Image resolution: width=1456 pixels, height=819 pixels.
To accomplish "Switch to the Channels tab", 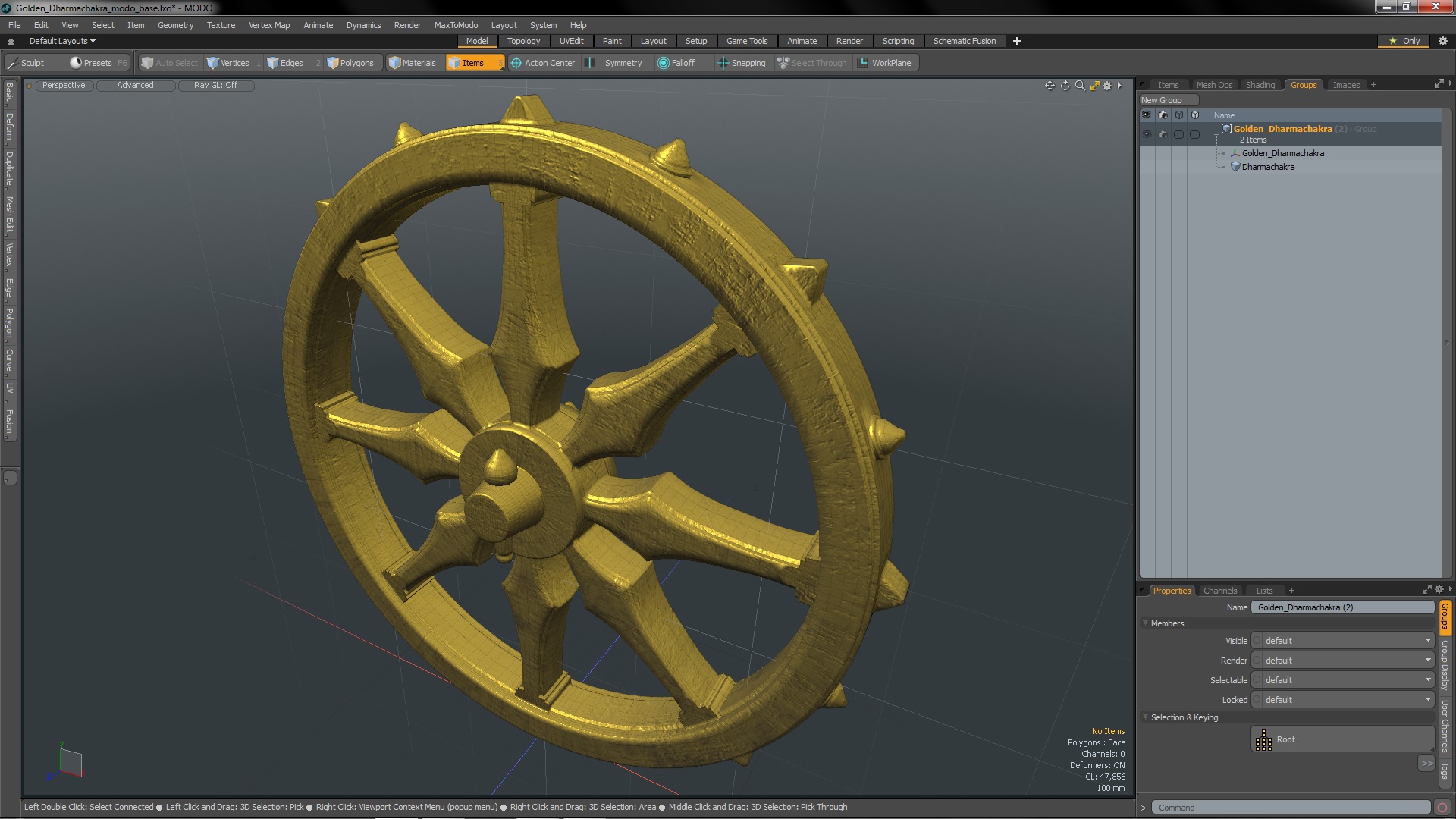I will pyautogui.click(x=1219, y=591).
